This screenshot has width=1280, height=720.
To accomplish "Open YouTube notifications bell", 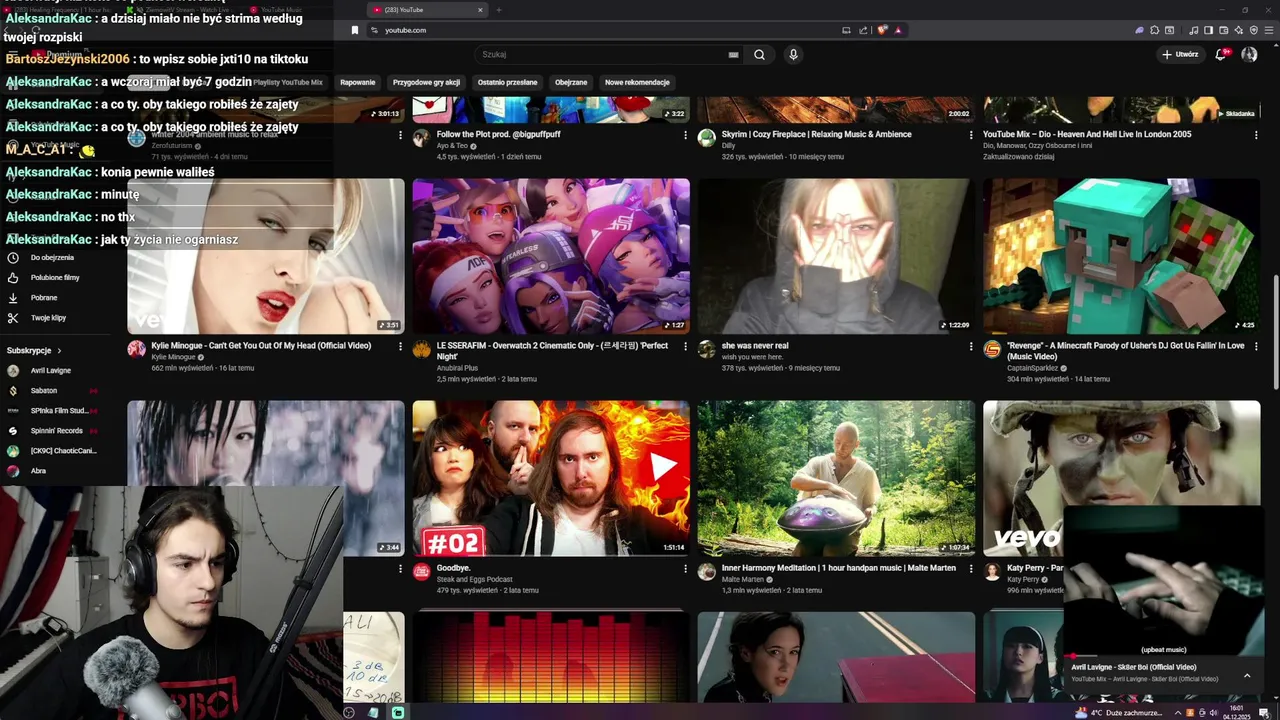I will pyautogui.click(x=1221, y=54).
